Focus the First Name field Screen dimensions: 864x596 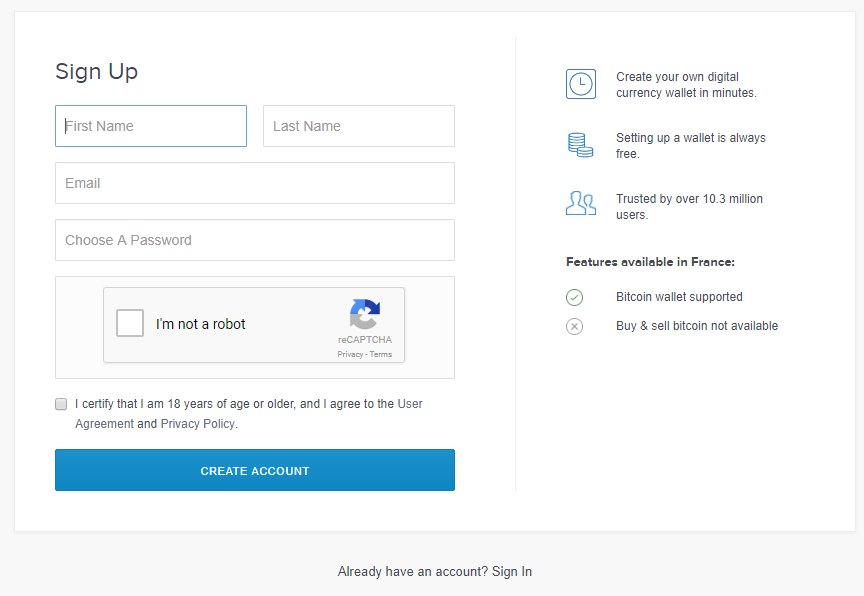pos(151,126)
